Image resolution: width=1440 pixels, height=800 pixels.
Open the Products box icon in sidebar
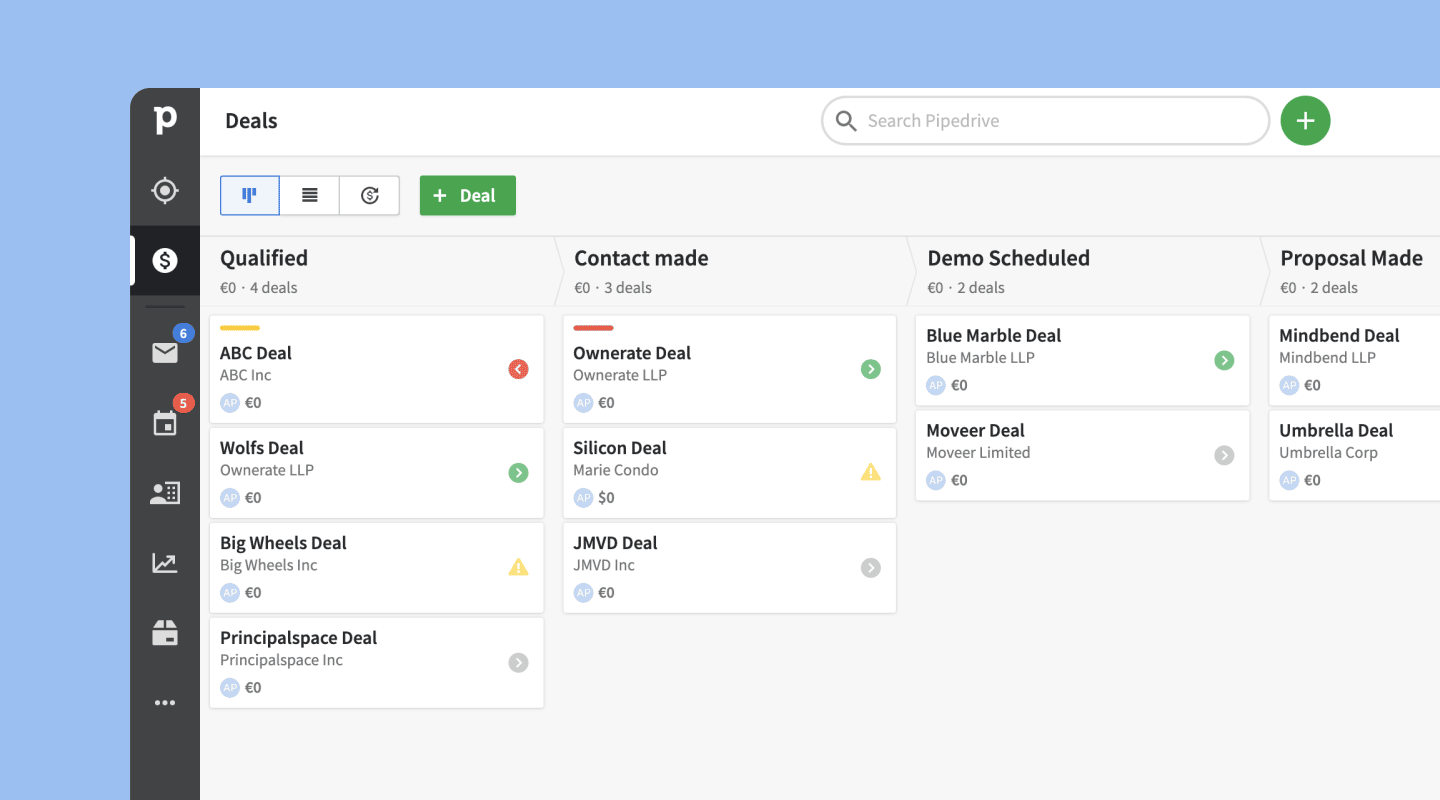point(165,633)
